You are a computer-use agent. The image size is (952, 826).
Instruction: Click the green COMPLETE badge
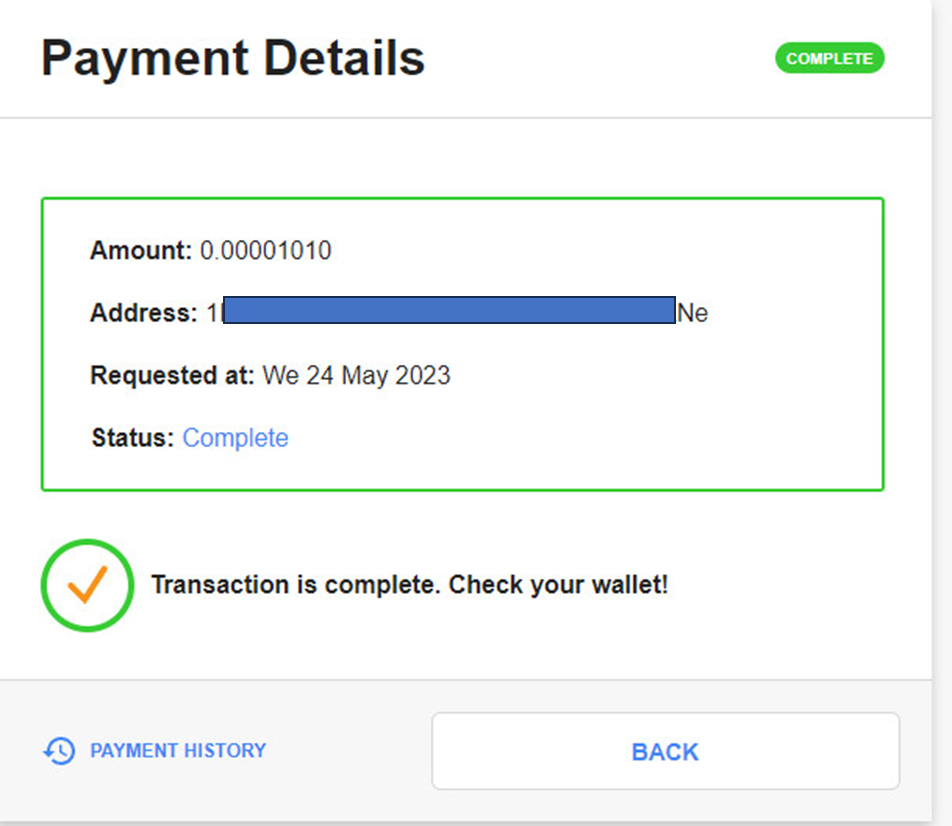829,59
